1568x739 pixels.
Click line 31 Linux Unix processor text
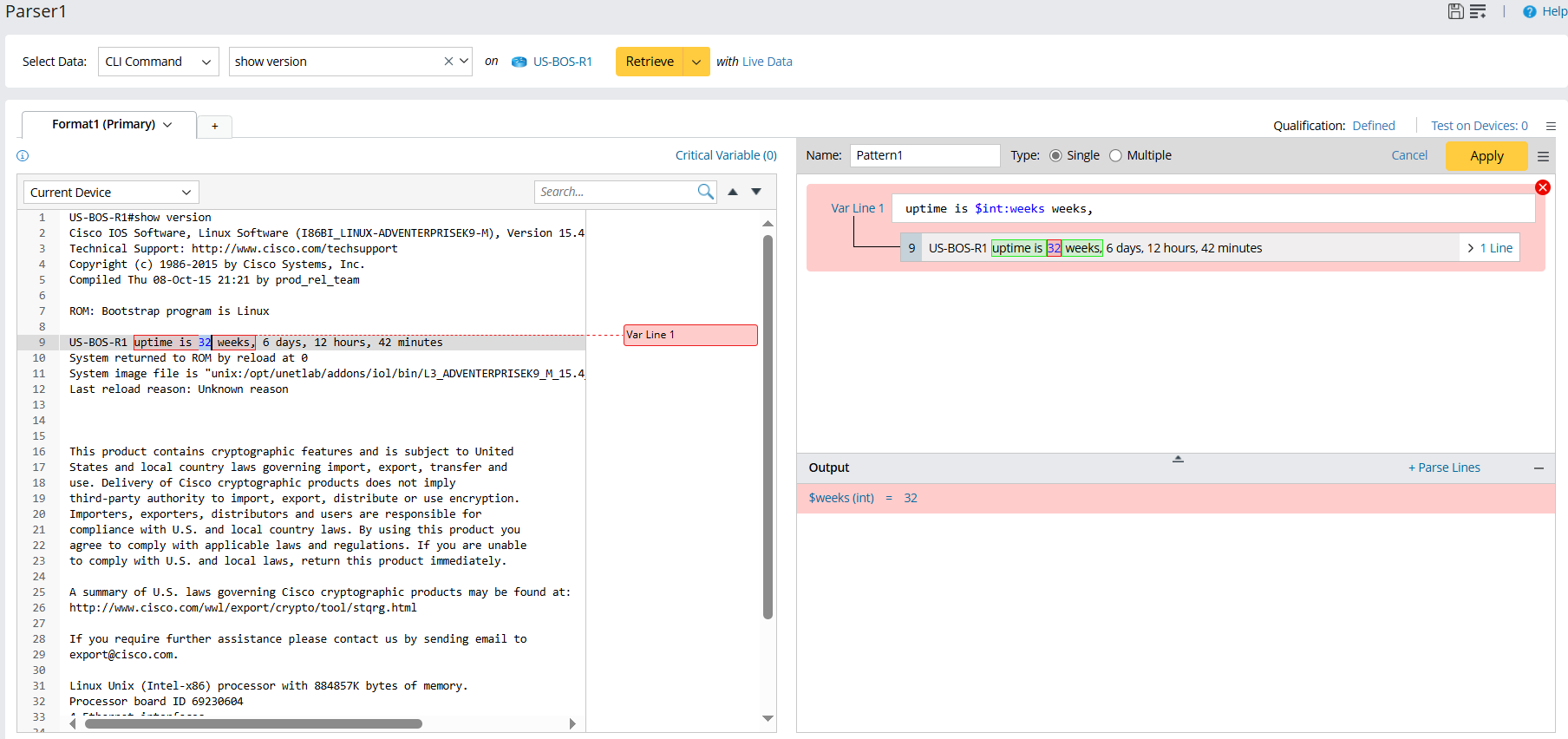point(269,686)
